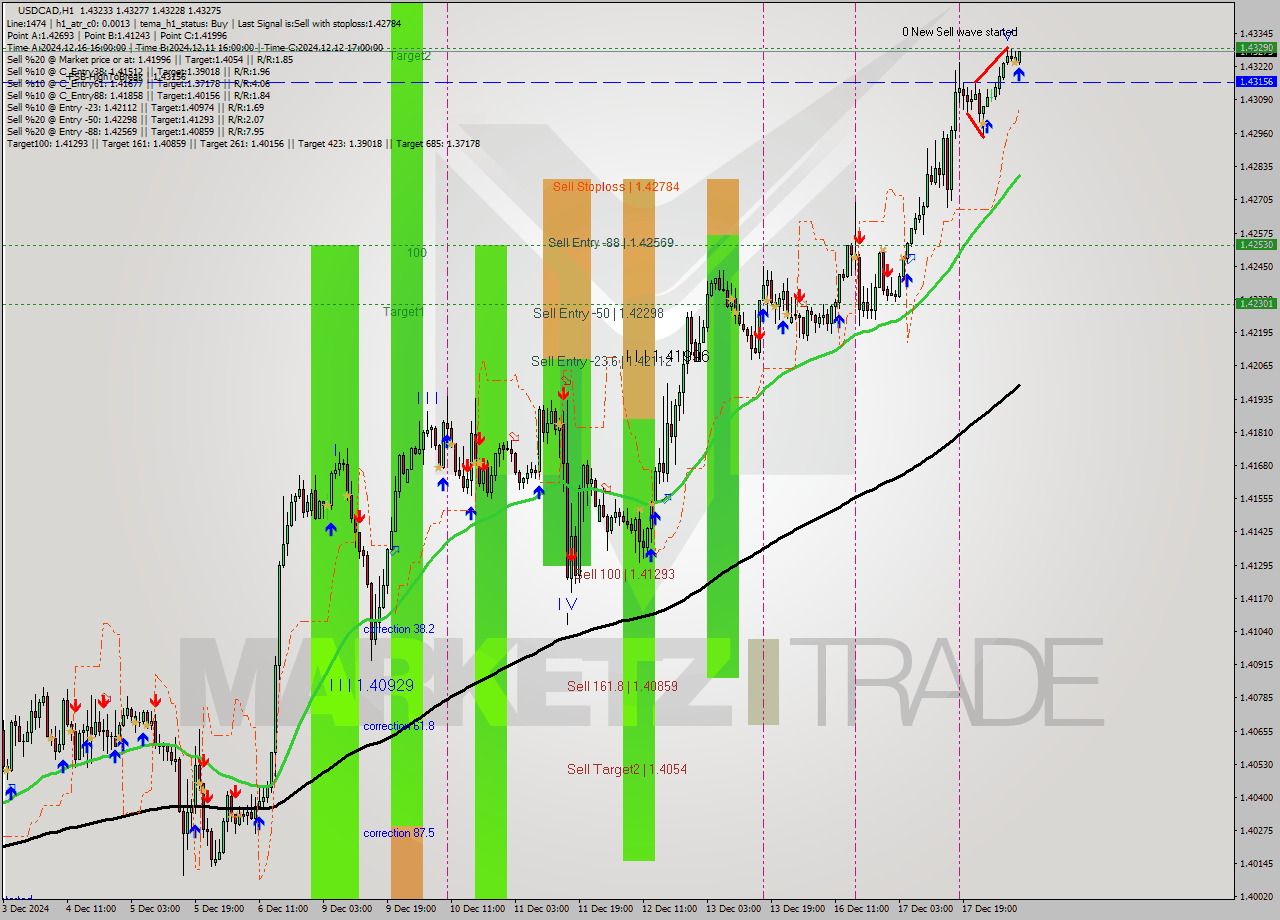Click the 1.40020 price axis value
Screen dimensions: 1280x920
point(1256,897)
